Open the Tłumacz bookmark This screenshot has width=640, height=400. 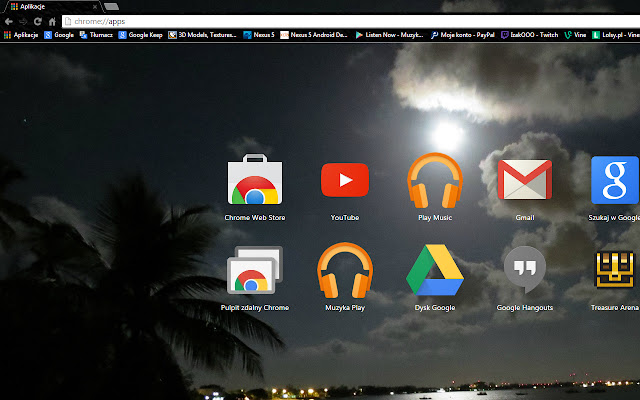click(96, 35)
